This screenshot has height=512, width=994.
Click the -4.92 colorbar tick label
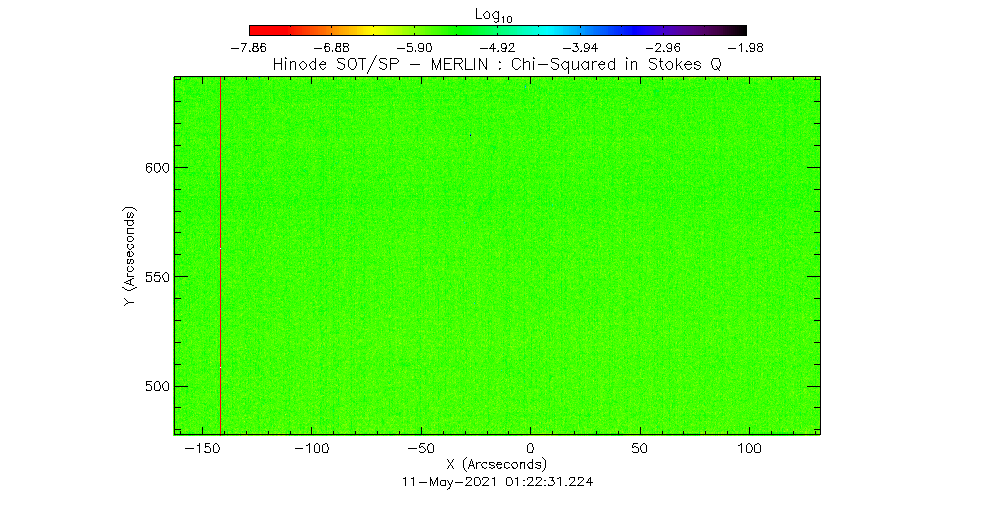point(497,47)
